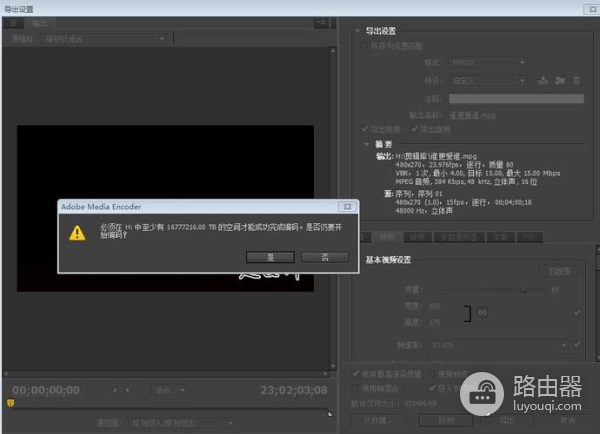Click the video settings panel scrollbar
Screen dimensions: 600x434
click(x=598, y=302)
